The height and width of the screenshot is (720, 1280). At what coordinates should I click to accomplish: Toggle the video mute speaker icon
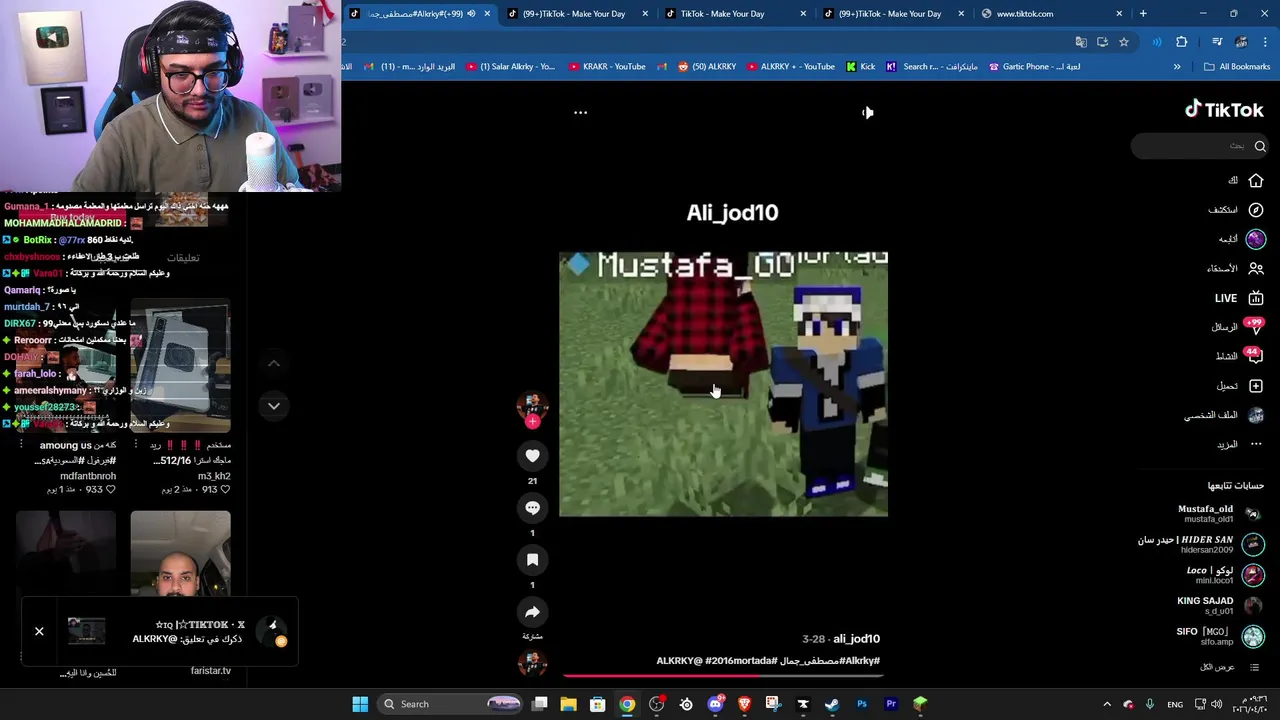point(867,112)
